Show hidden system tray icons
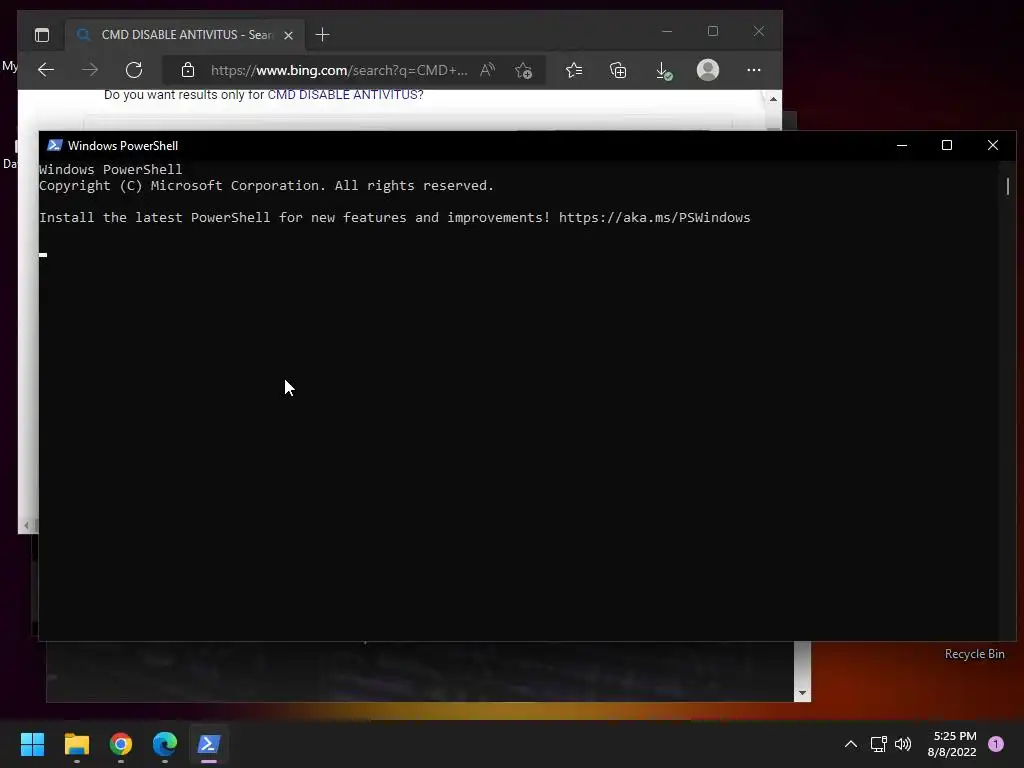This screenshot has height=768, width=1024. [x=851, y=744]
